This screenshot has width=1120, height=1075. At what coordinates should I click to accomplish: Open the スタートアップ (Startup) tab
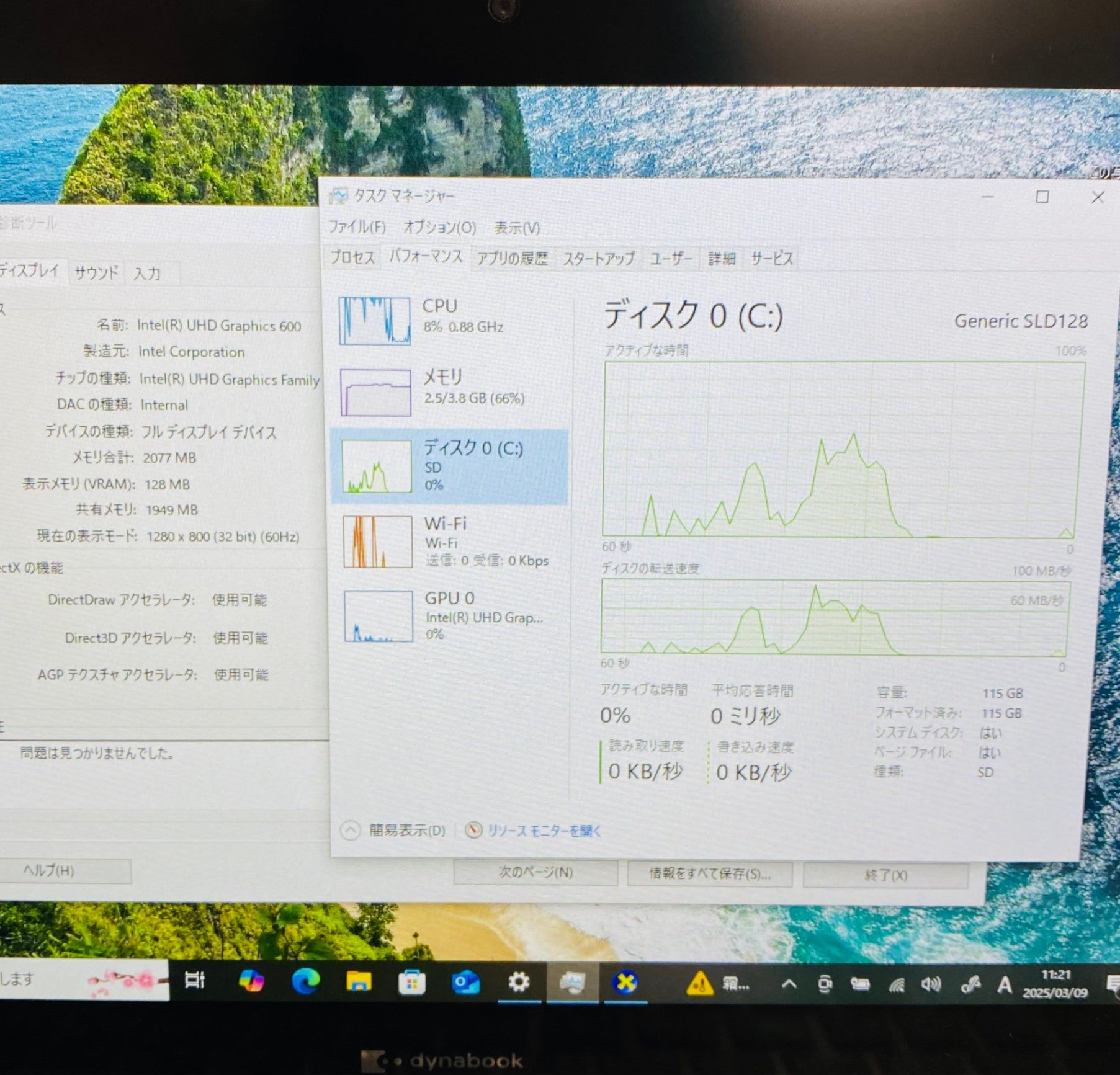click(x=598, y=259)
